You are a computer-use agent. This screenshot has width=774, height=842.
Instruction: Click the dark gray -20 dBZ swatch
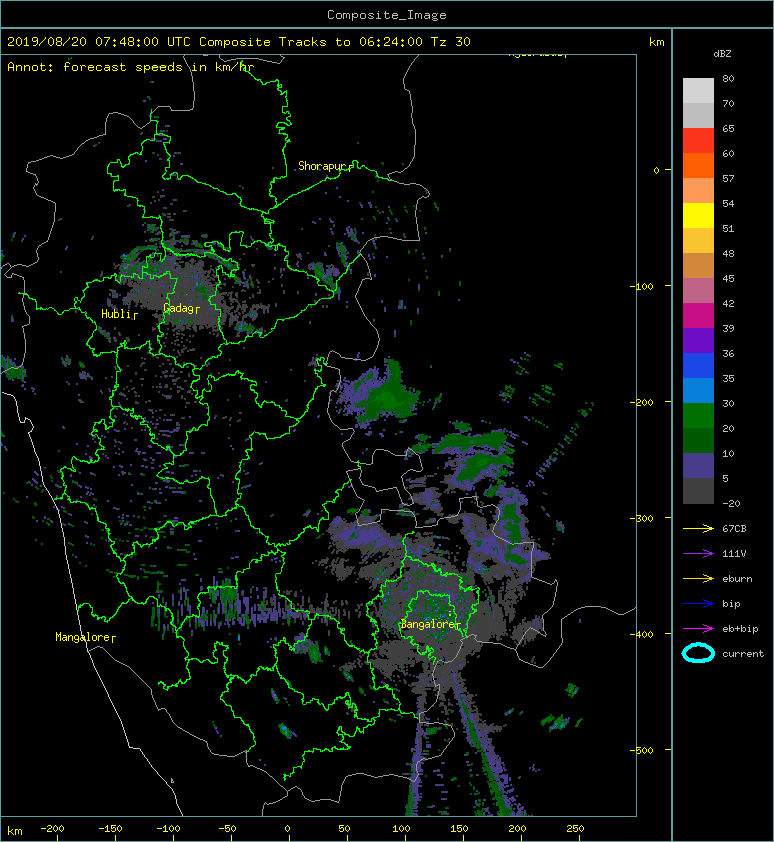point(698,491)
